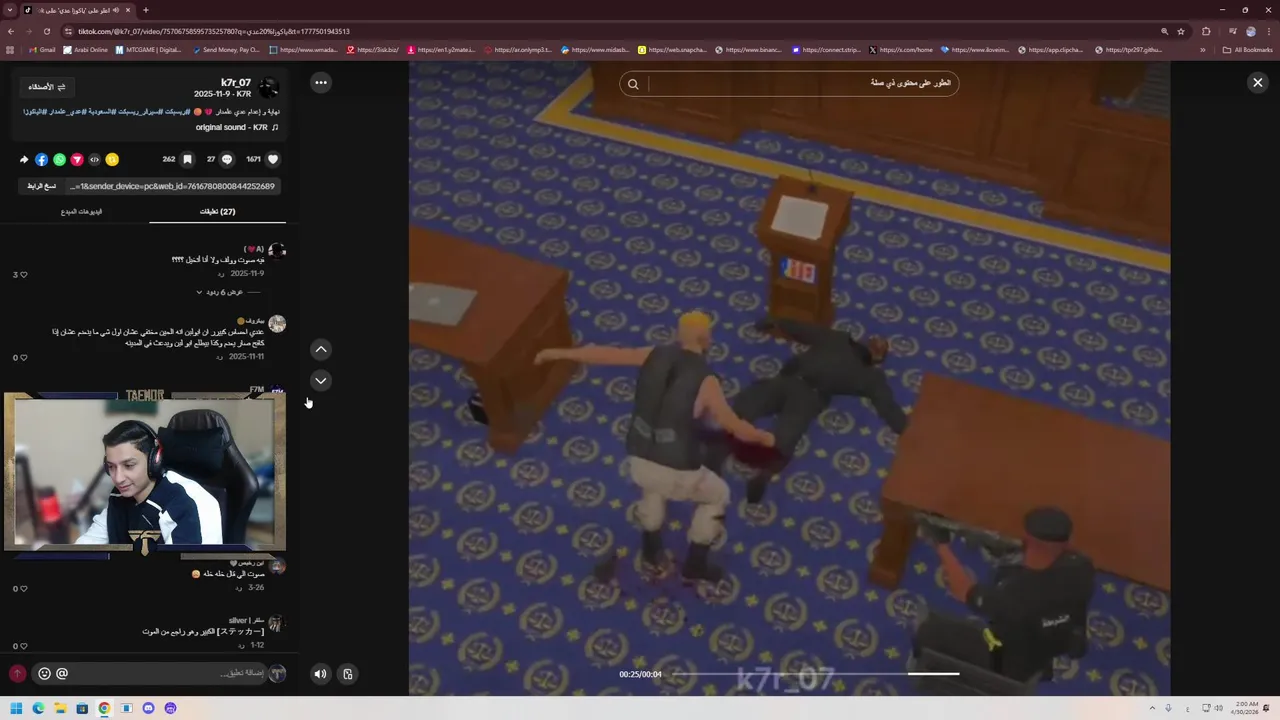Share the video to Facebook
Image resolution: width=1280 pixels, height=720 pixels.
(41, 159)
